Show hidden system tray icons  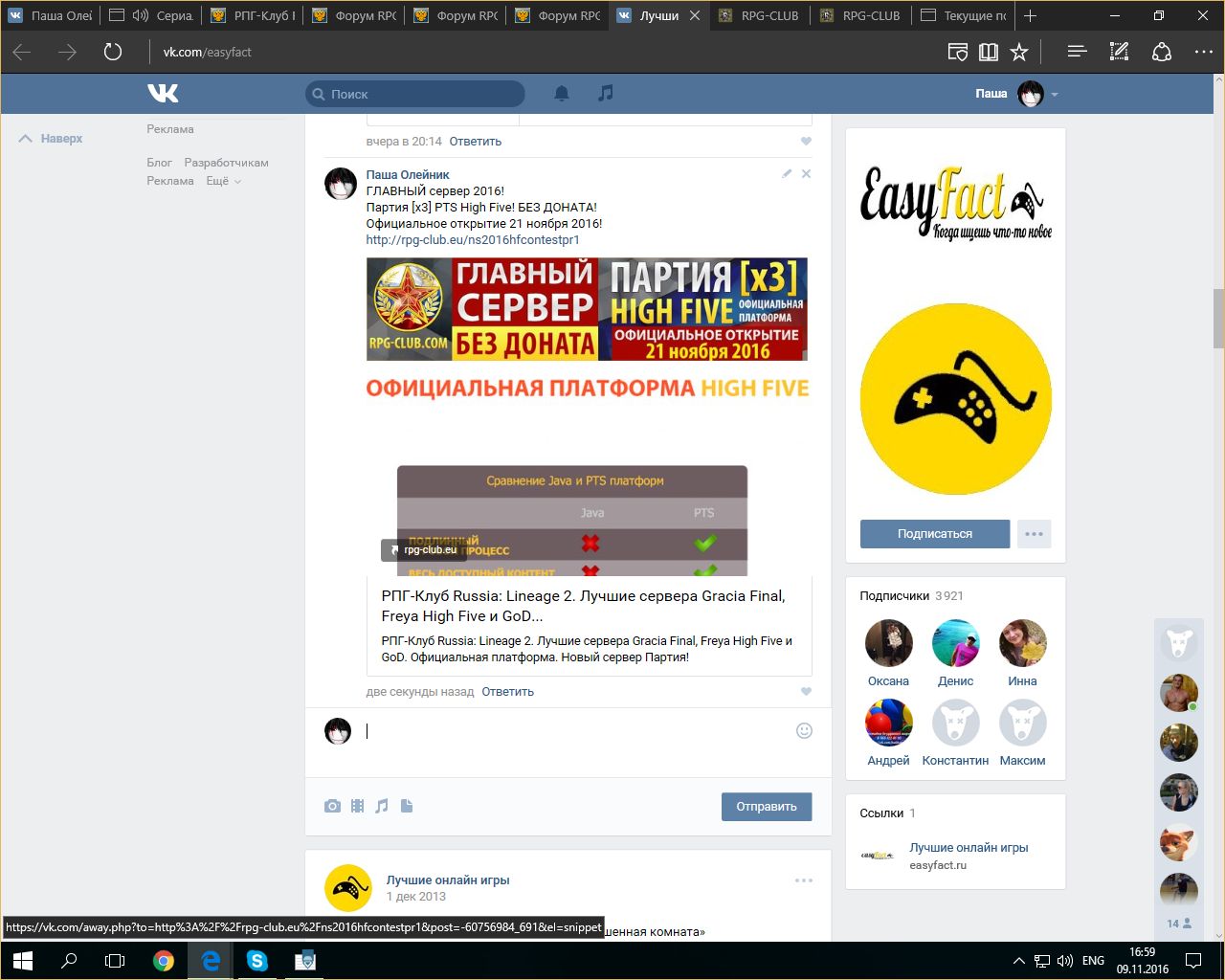coord(1018,961)
